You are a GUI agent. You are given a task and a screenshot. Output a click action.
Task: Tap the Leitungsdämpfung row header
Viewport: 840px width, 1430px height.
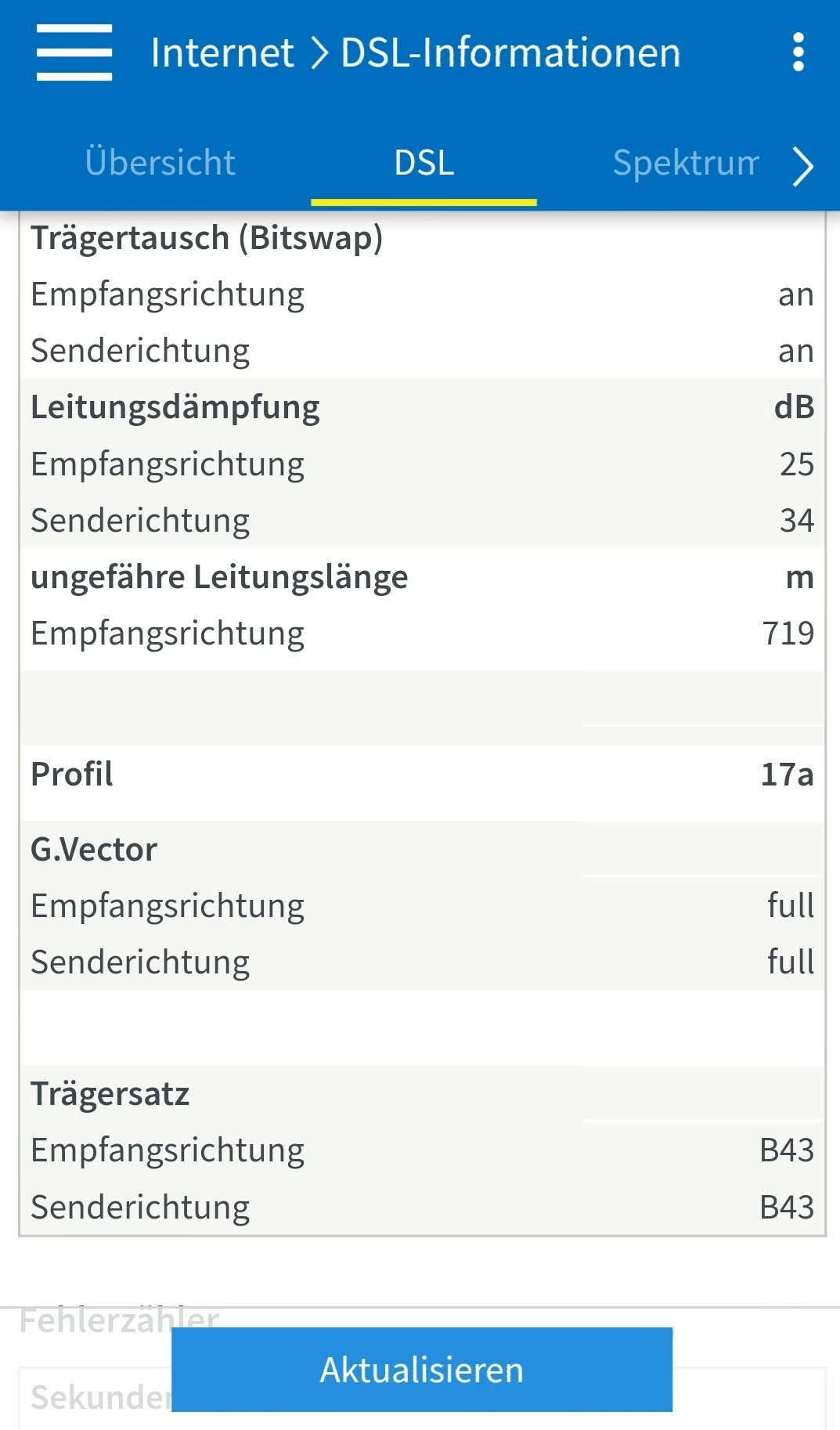coord(422,407)
